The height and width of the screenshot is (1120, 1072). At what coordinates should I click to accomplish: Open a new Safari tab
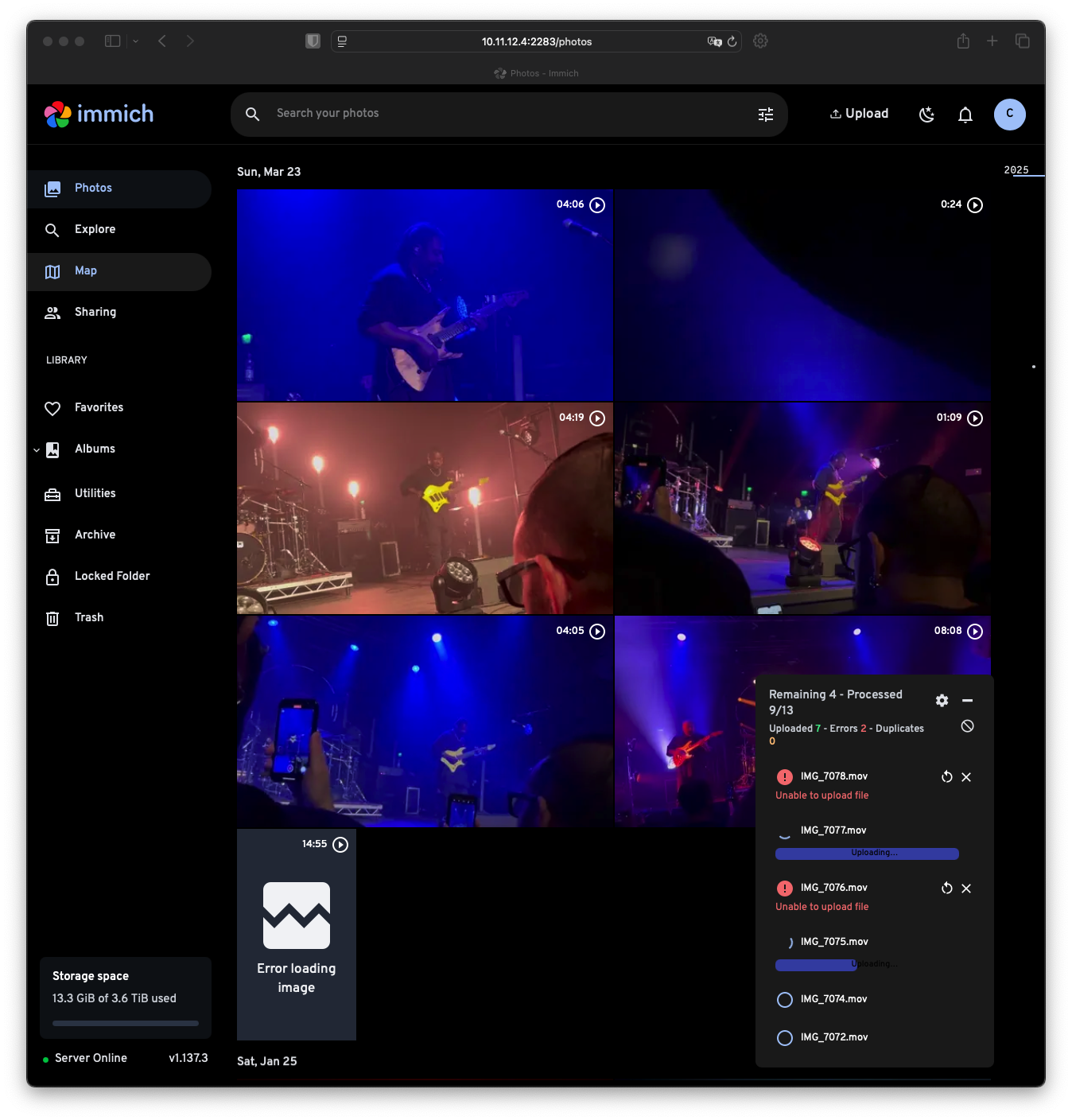tap(992, 41)
